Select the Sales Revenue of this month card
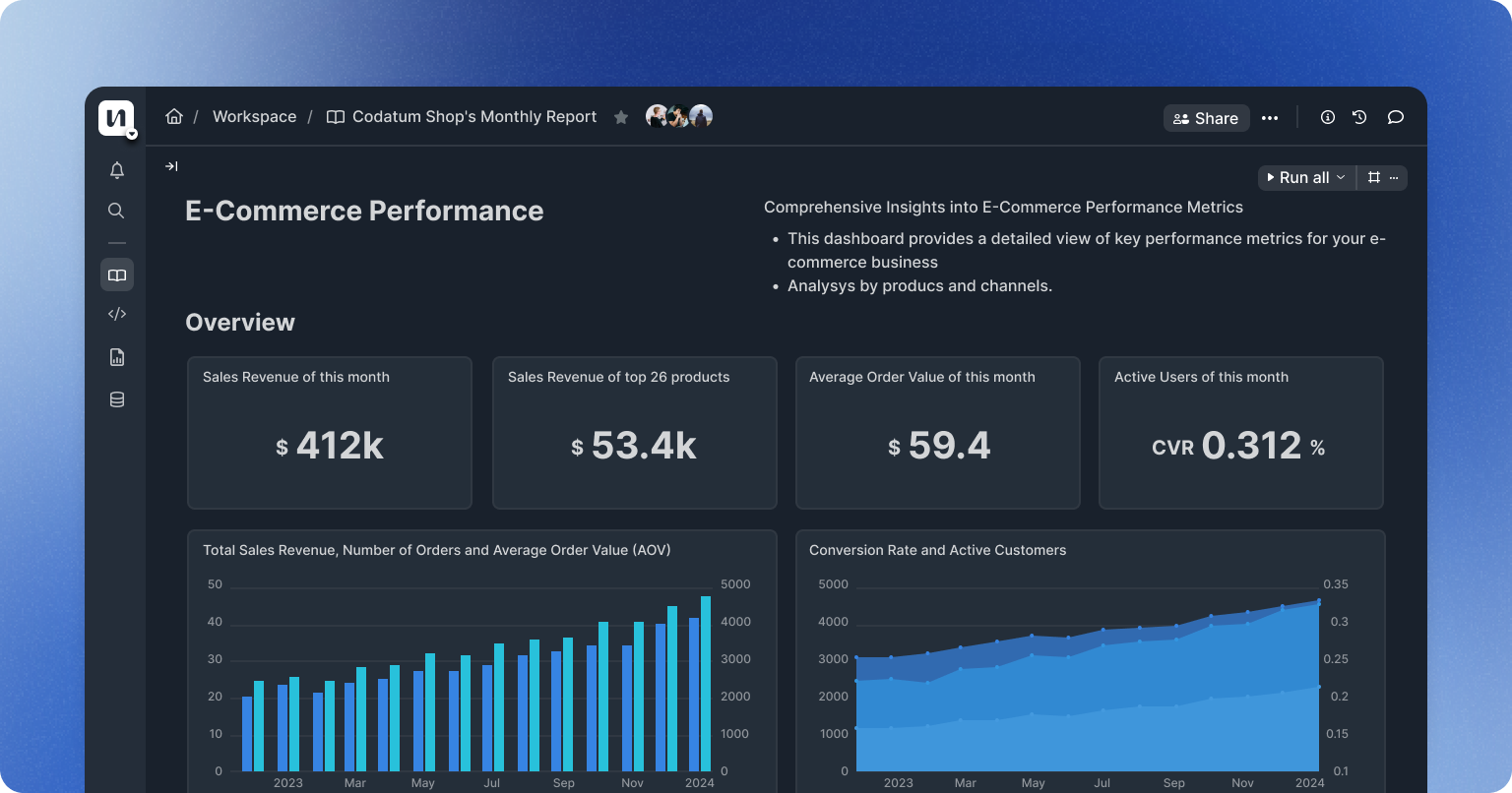 pyautogui.click(x=330, y=433)
